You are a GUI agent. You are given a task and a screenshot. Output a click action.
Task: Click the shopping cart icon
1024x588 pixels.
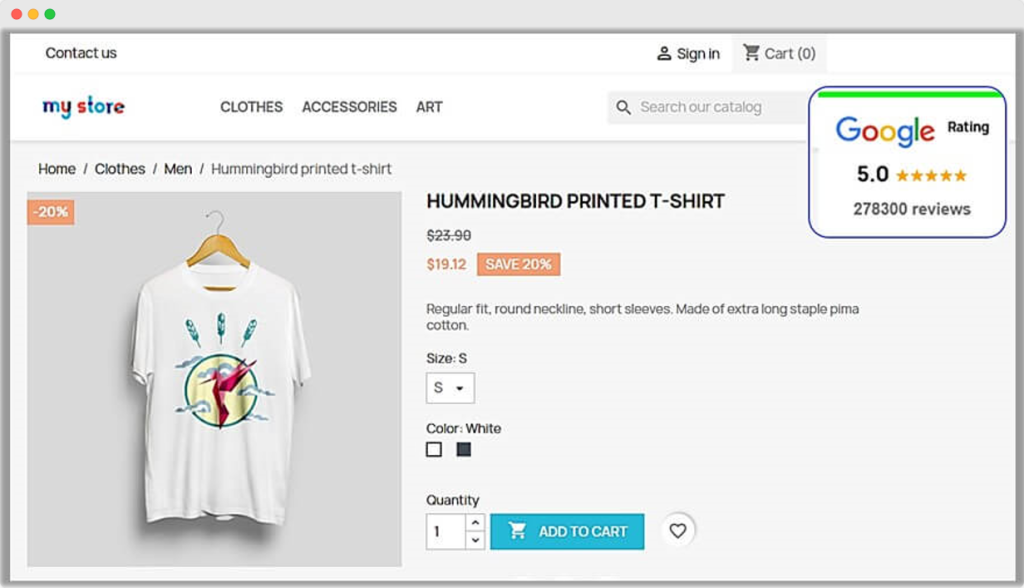[x=751, y=53]
